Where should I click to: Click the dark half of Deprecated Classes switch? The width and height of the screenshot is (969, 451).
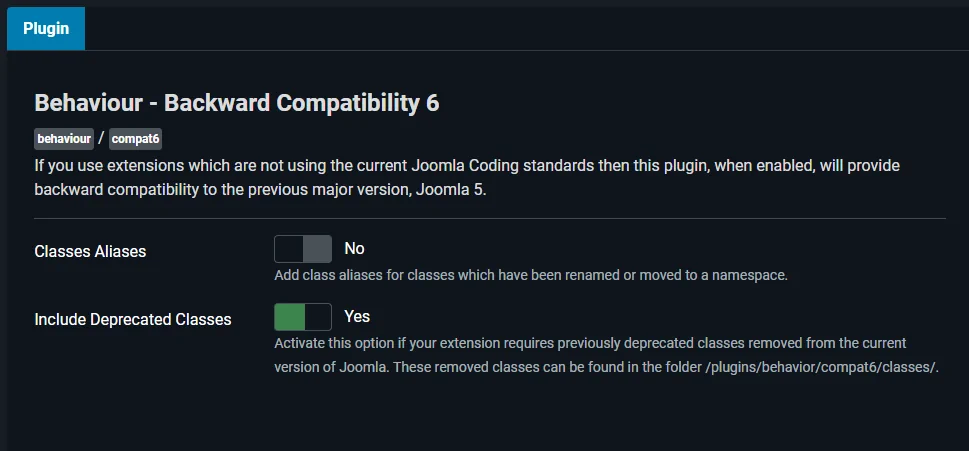point(318,317)
